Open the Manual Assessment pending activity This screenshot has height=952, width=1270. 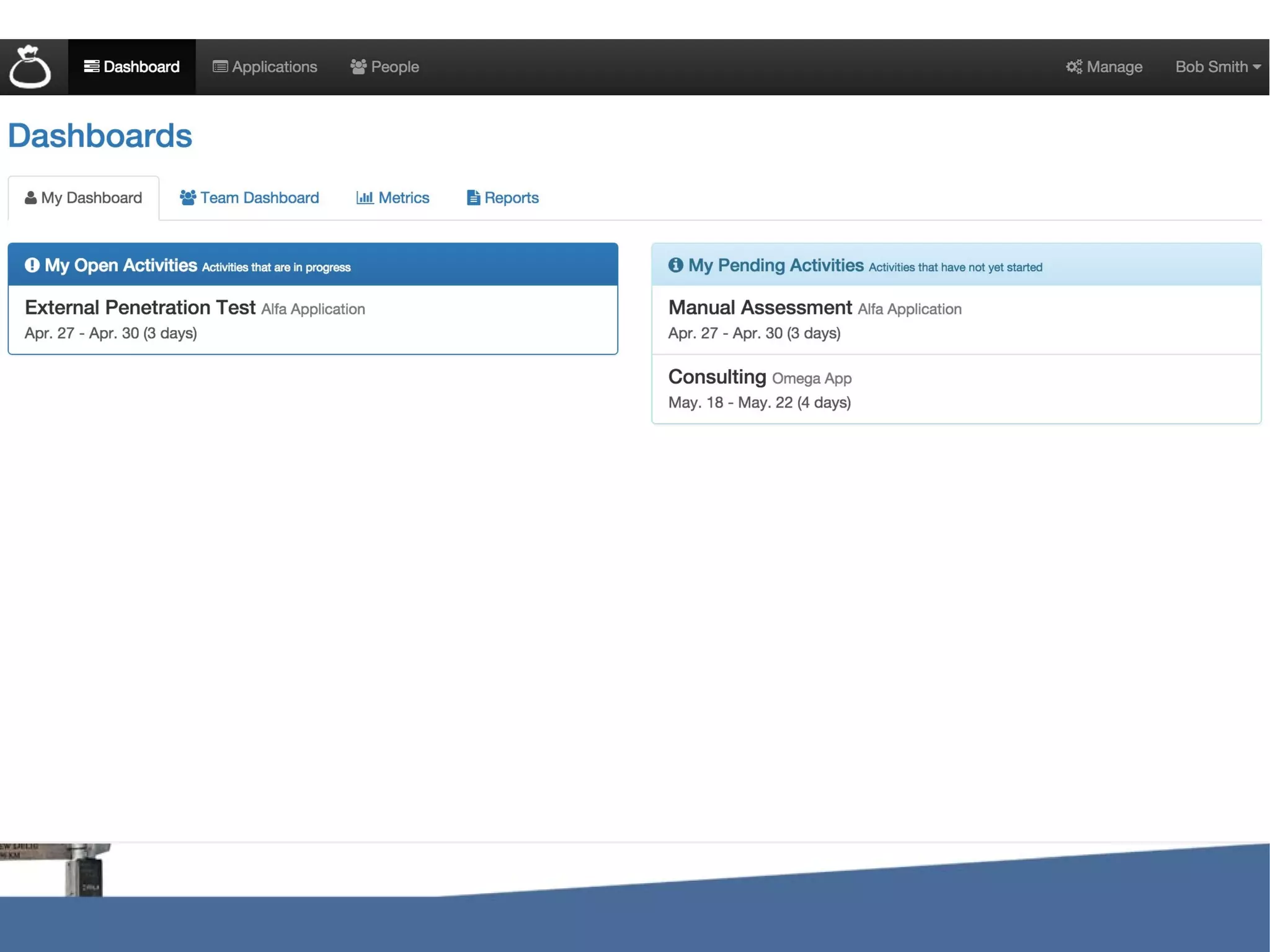click(x=760, y=308)
